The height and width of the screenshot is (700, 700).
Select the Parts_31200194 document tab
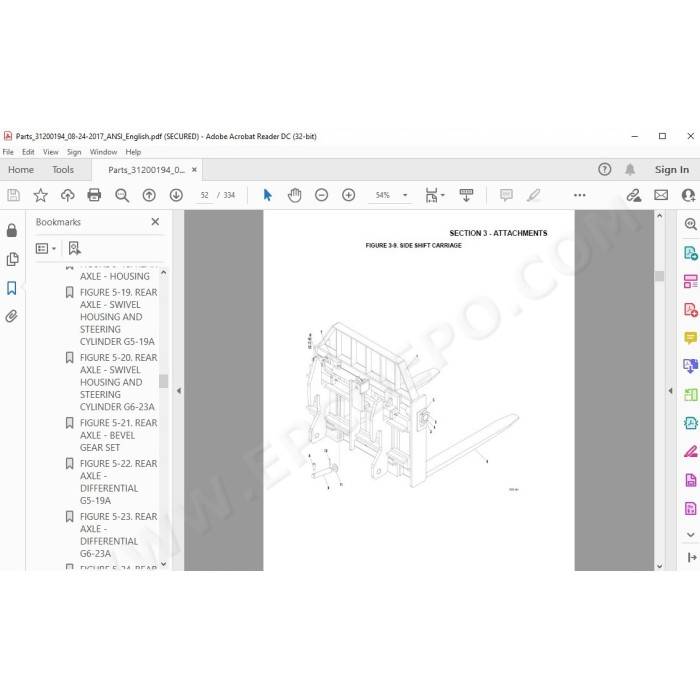(146, 170)
